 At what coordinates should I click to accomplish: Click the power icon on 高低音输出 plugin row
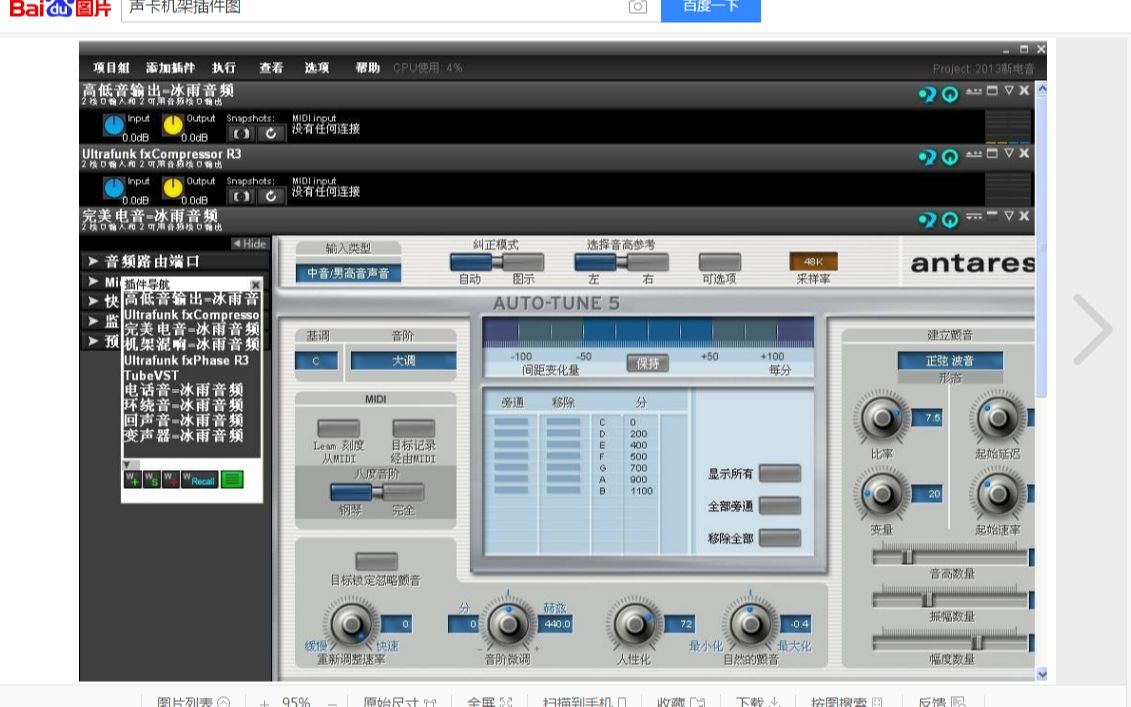pos(950,94)
